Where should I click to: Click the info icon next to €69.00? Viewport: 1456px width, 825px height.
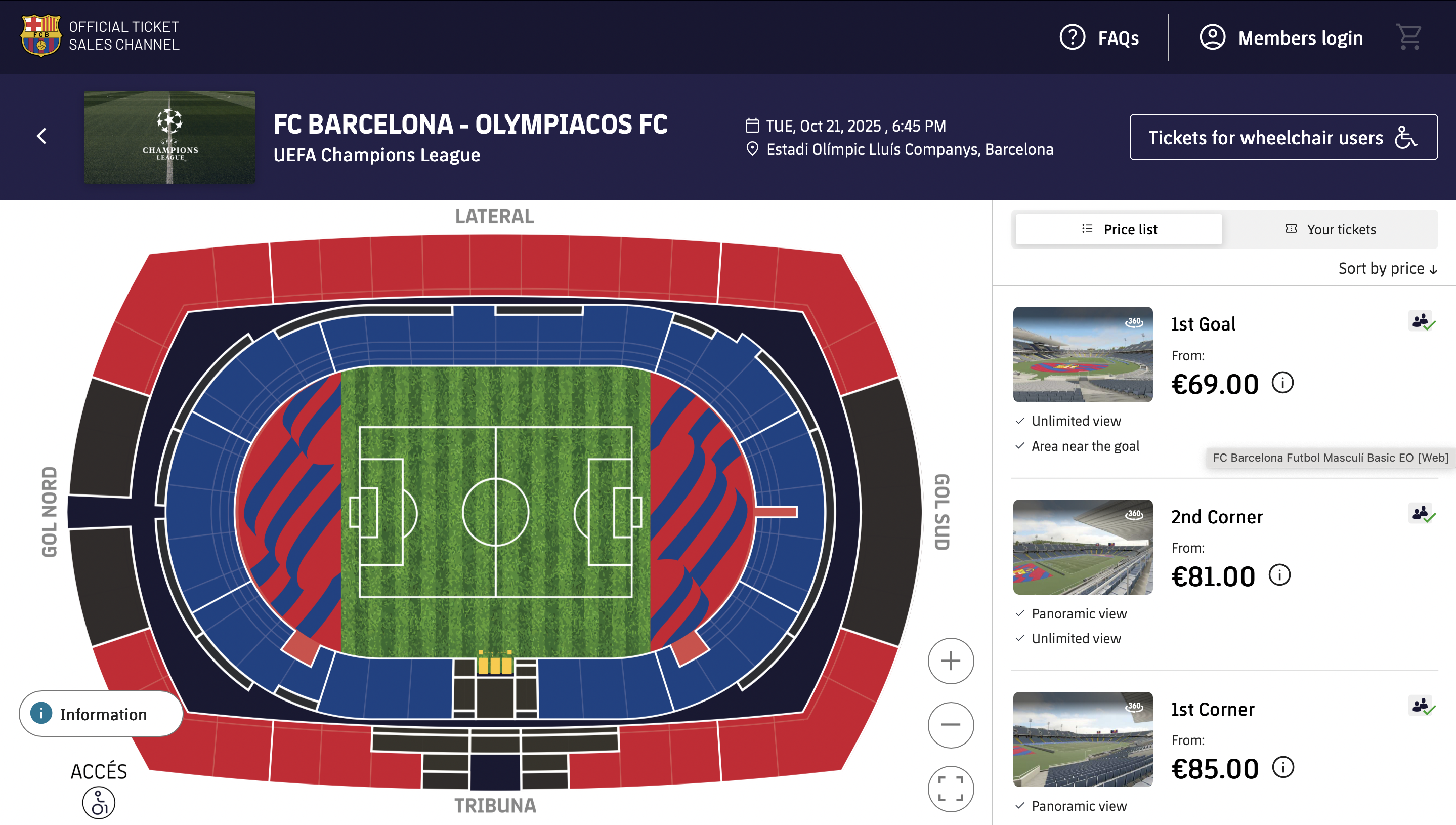point(1282,383)
